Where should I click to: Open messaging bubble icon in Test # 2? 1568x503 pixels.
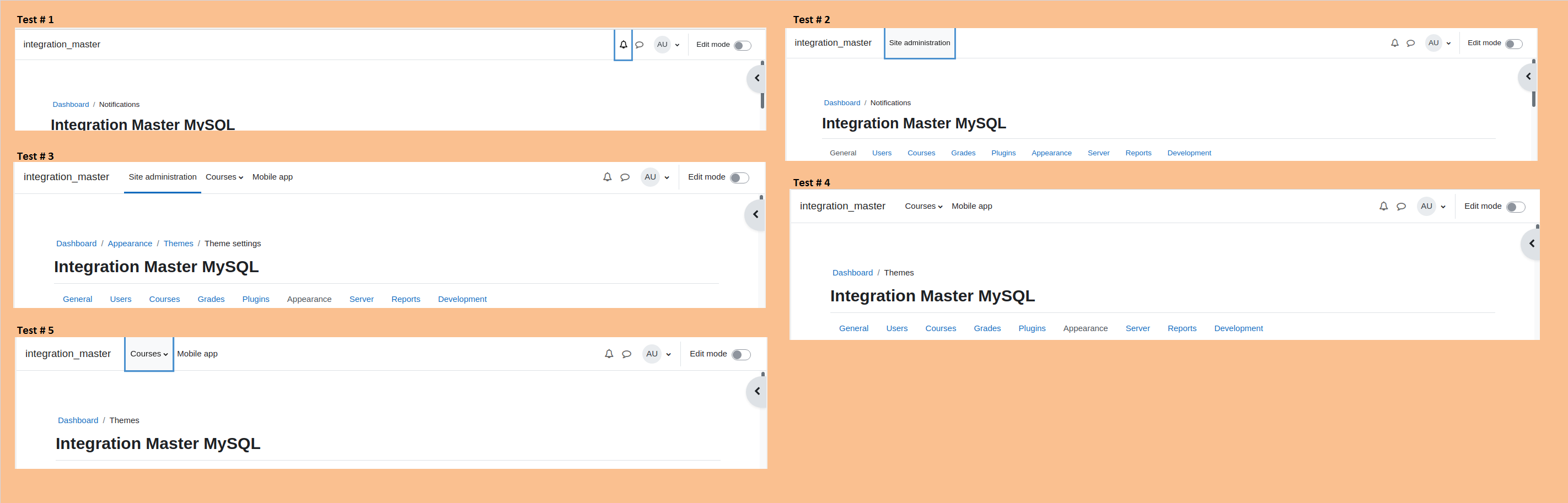(x=1410, y=43)
